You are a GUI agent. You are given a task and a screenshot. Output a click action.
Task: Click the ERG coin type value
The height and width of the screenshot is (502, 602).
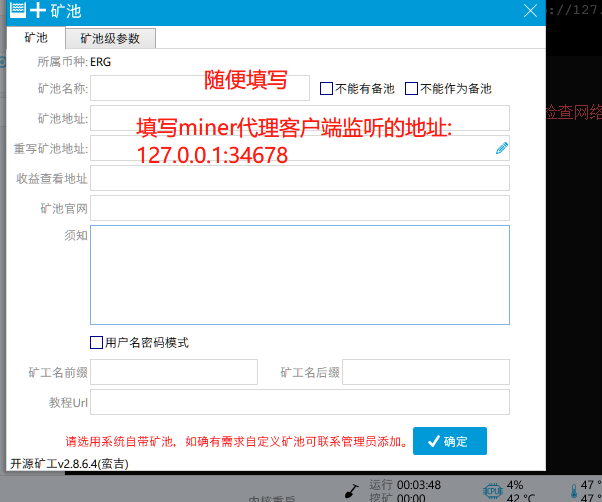pyautogui.click(x=101, y=62)
